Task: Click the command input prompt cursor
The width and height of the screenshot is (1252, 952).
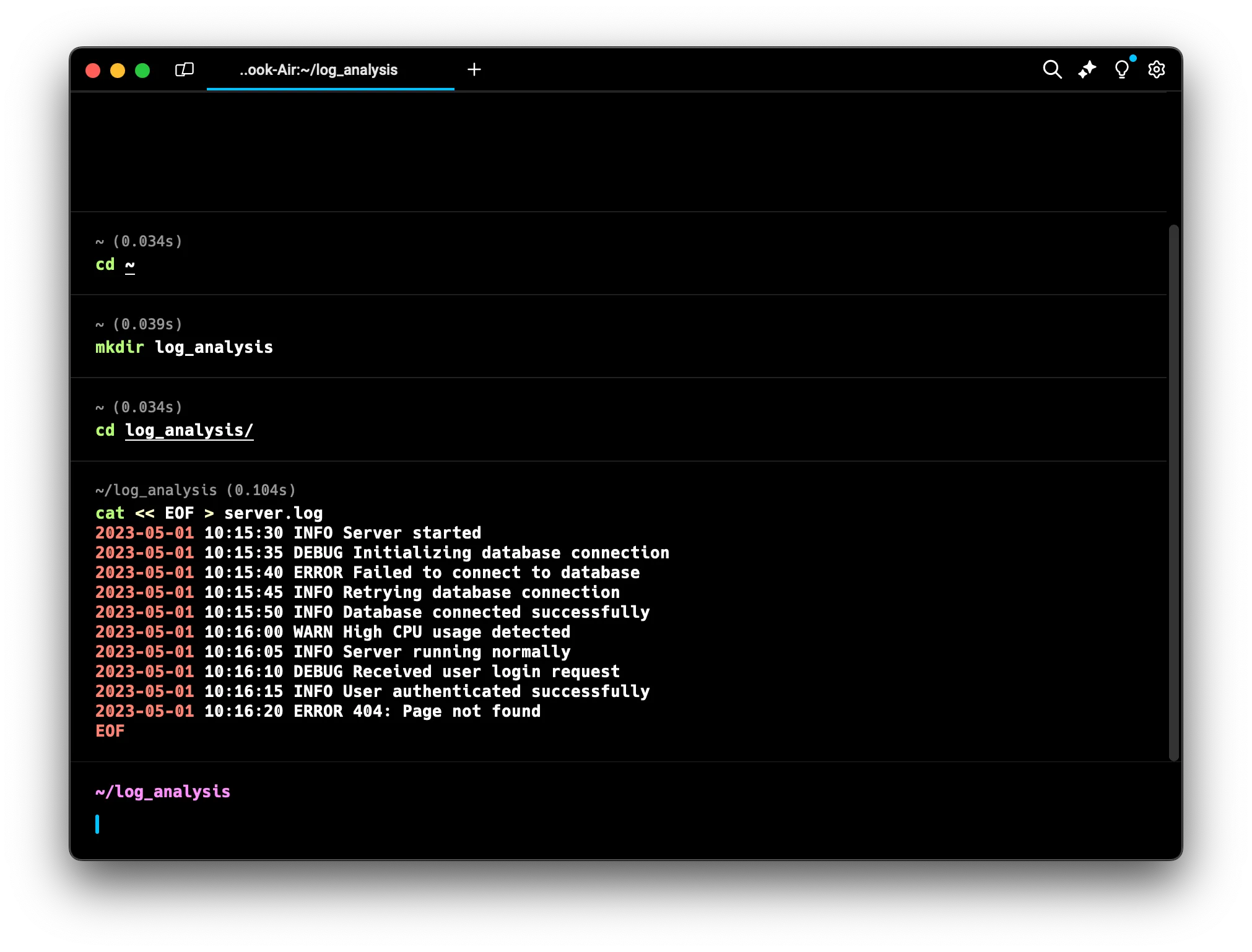Action: (98, 824)
